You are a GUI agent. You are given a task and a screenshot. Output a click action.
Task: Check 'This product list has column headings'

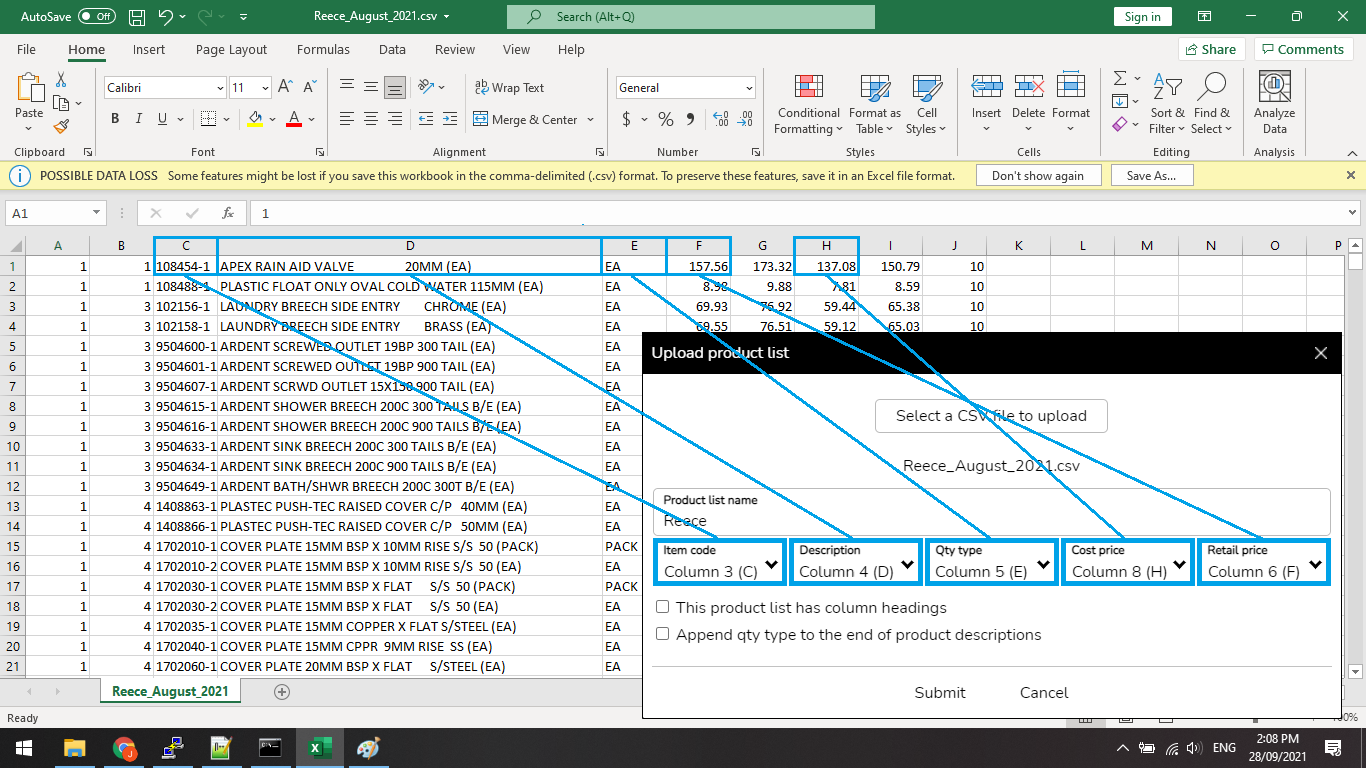[662, 607]
